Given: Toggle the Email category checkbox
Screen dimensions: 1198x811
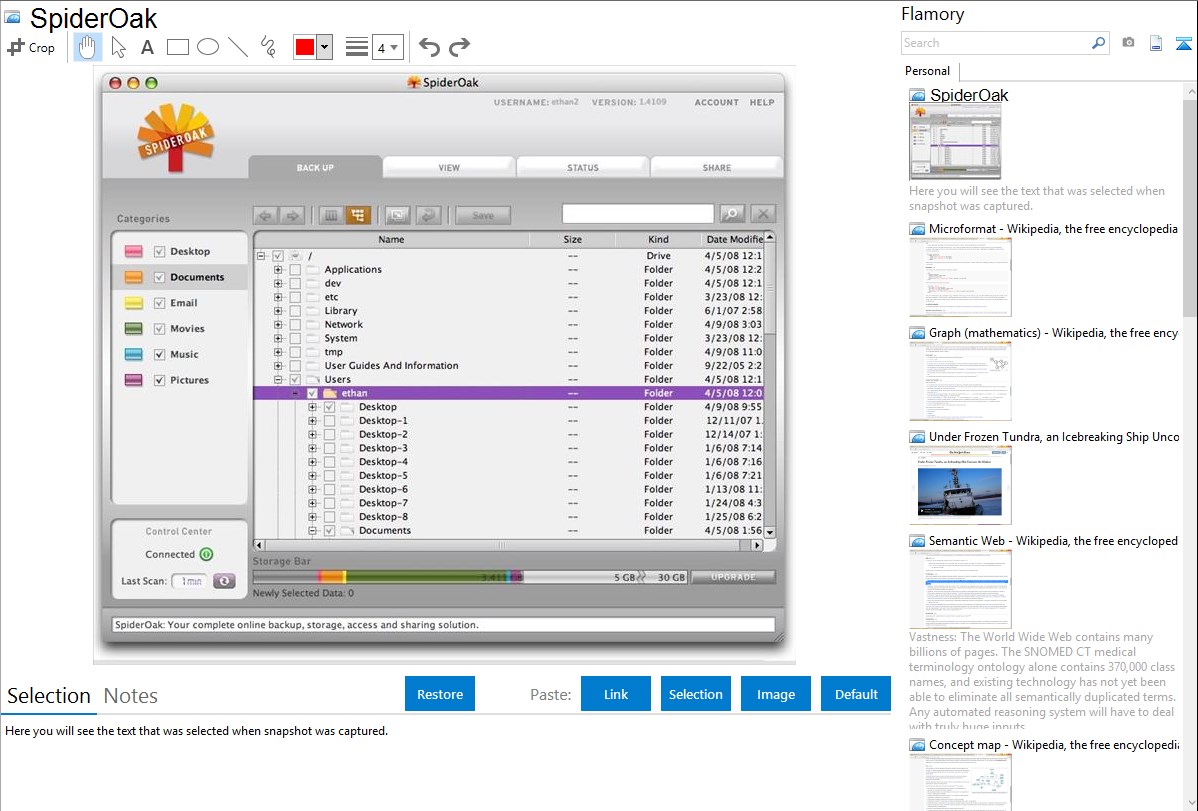Looking at the screenshot, I should (160, 303).
